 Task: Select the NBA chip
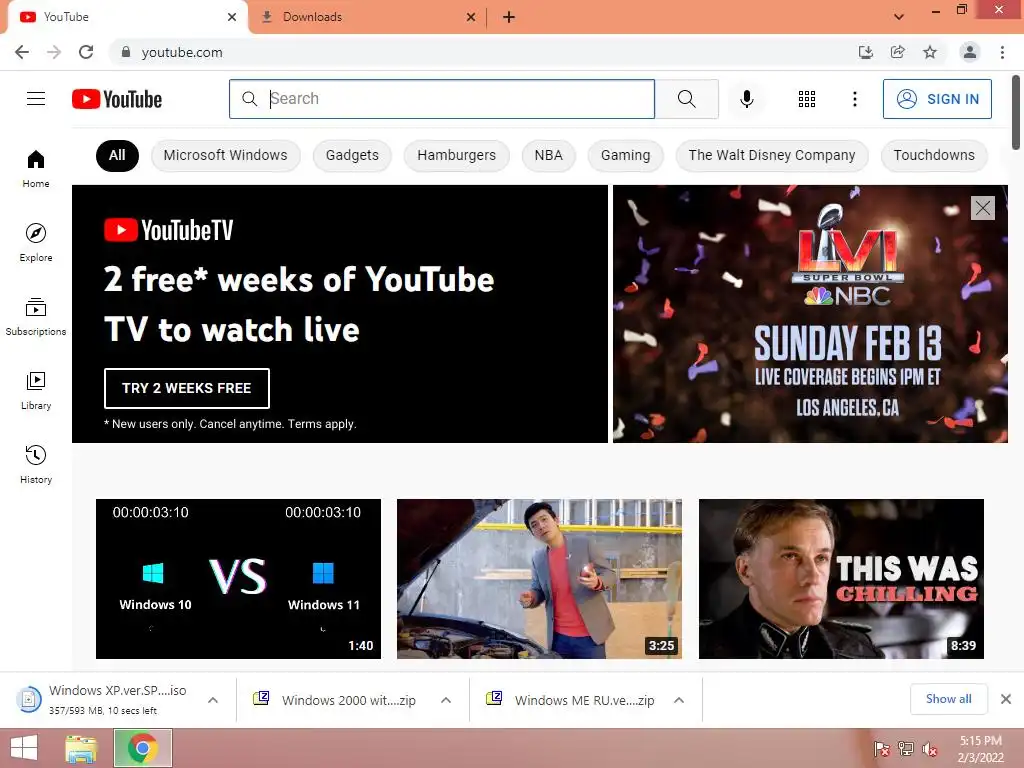coord(549,155)
